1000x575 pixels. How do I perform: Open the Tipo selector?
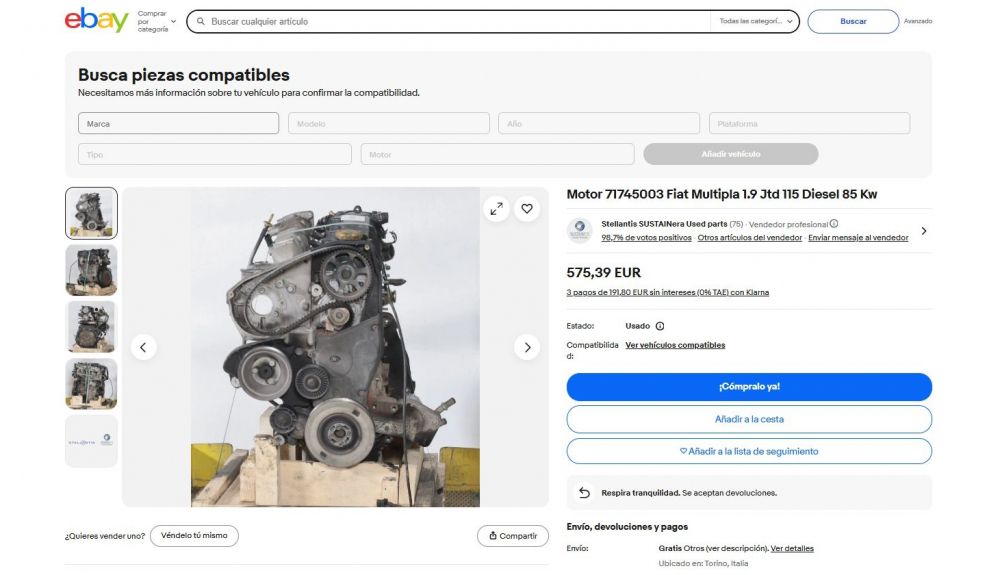point(215,154)
